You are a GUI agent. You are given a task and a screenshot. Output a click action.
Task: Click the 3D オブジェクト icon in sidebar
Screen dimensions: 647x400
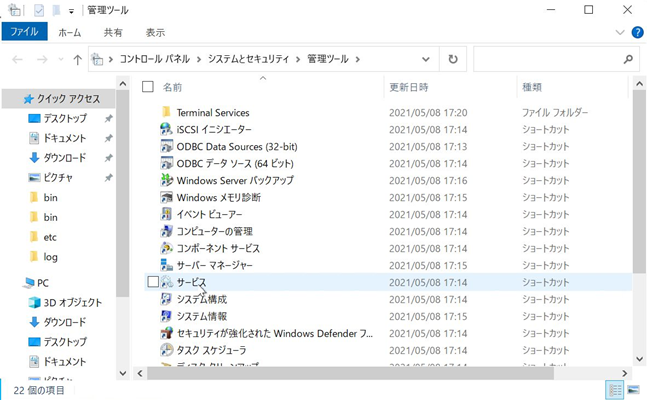click(x=34, y=302)
